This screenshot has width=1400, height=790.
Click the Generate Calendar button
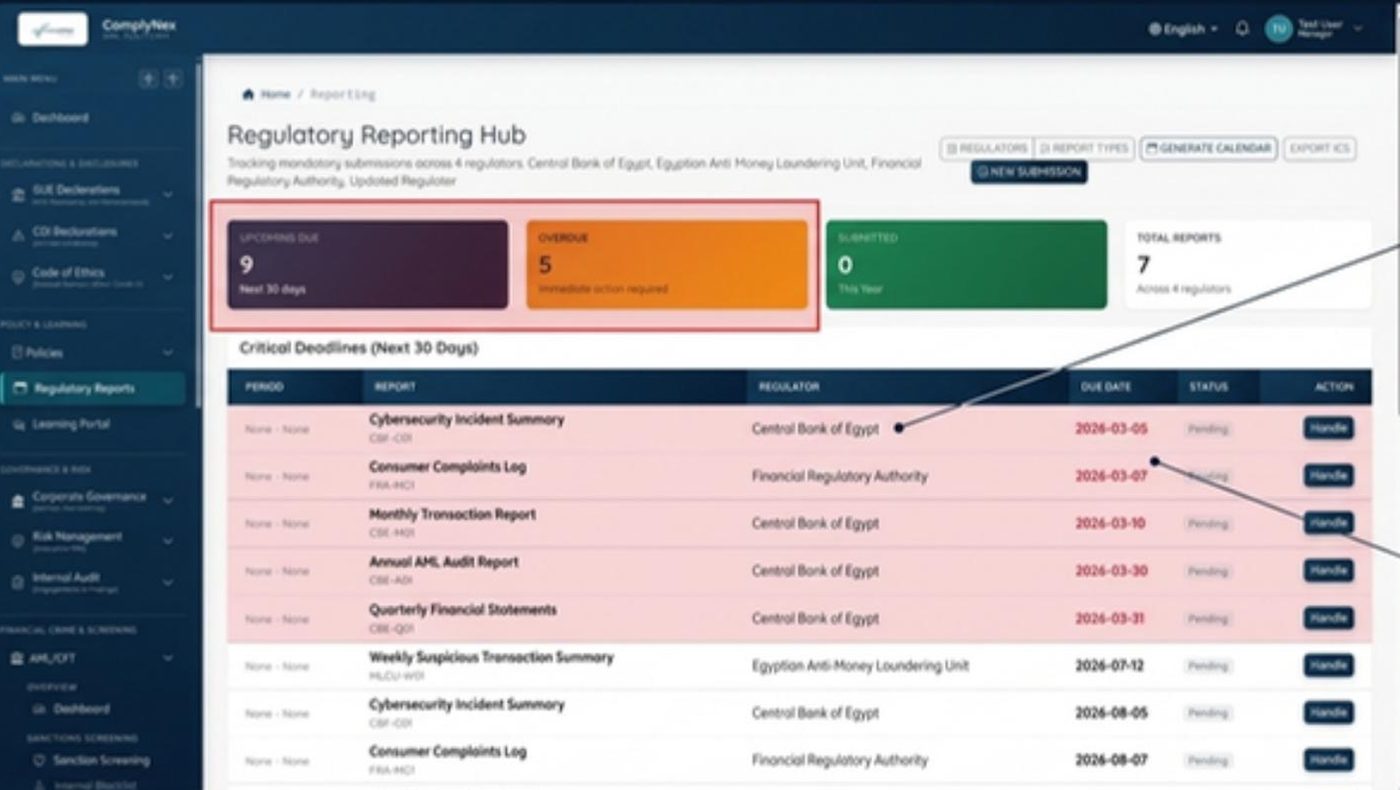click(1209, 148)
